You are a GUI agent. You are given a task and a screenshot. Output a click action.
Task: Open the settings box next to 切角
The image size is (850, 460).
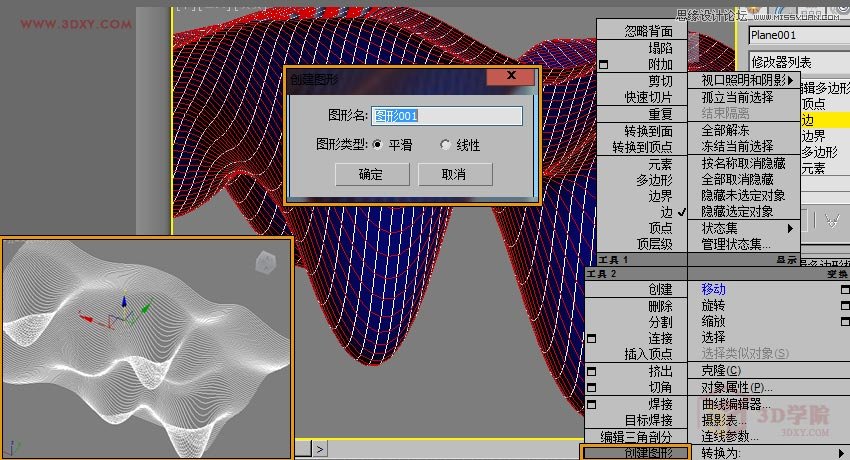(x=592, y=388)
